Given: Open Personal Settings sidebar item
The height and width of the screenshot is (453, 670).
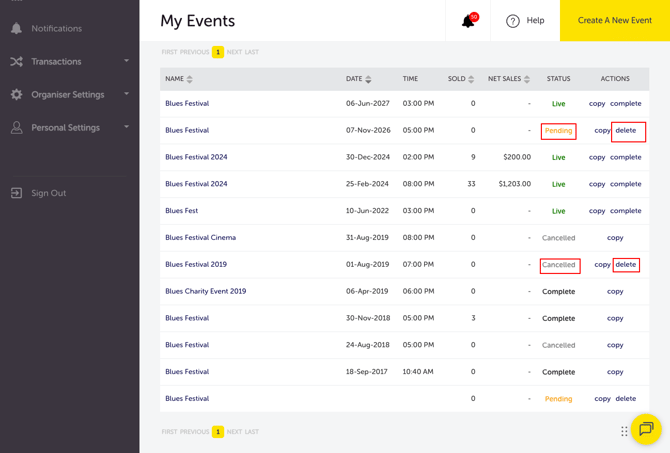Looking at the screenshot, I should [x=65, y=128].
